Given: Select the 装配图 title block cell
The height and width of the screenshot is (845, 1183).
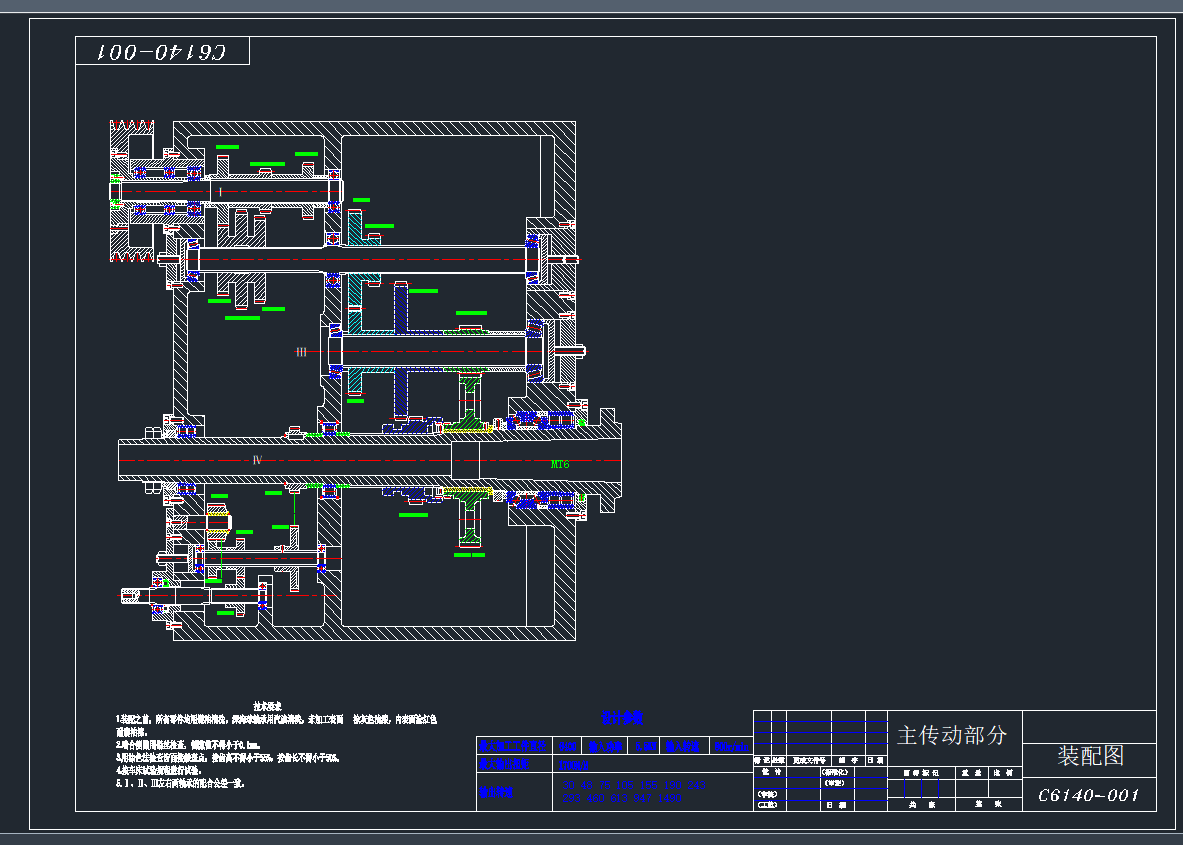Looking at the screenshot, I should pos(1090,756).
